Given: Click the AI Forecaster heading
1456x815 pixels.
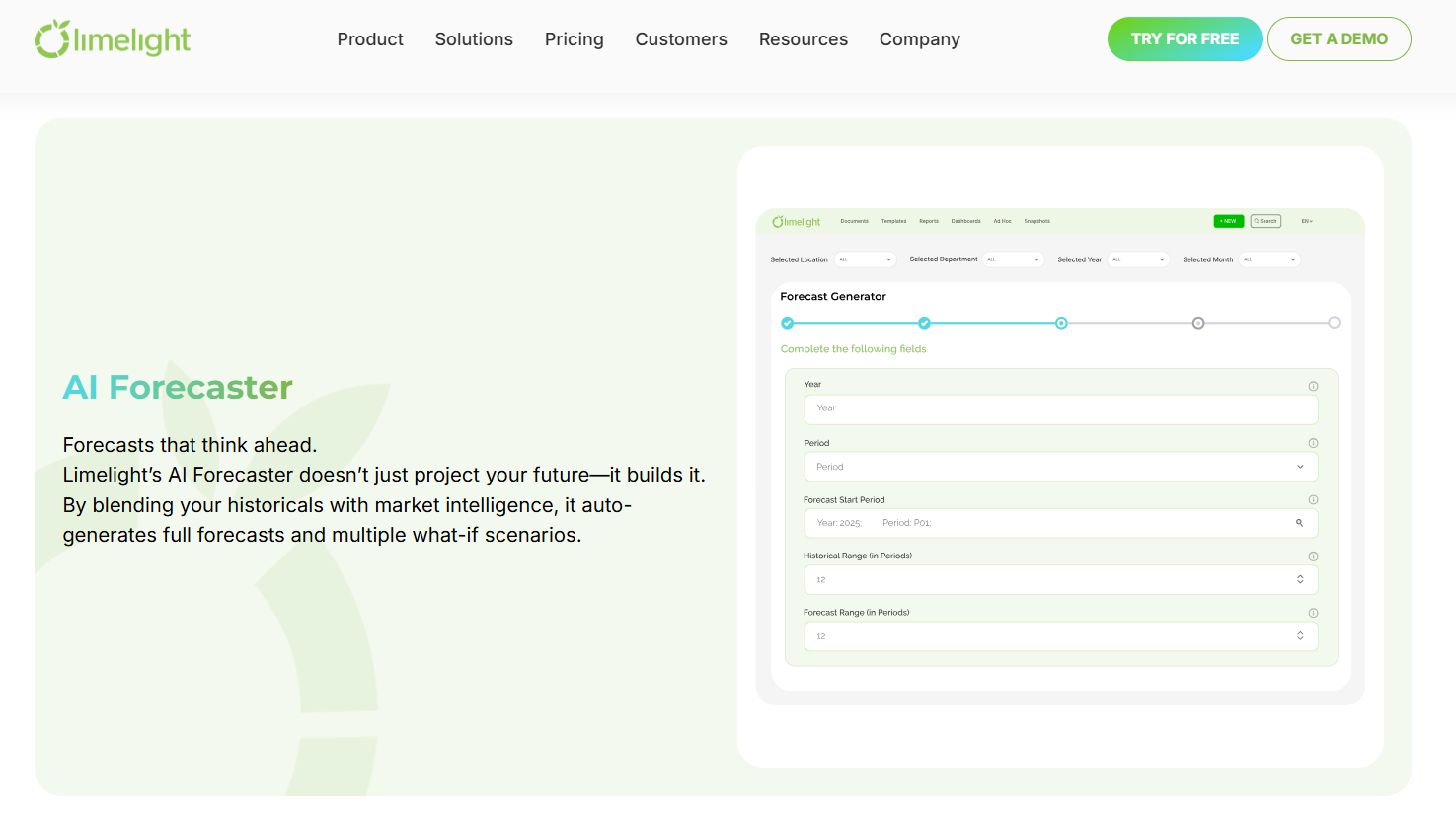Looking at the screenshot, I should click(178, 387).
